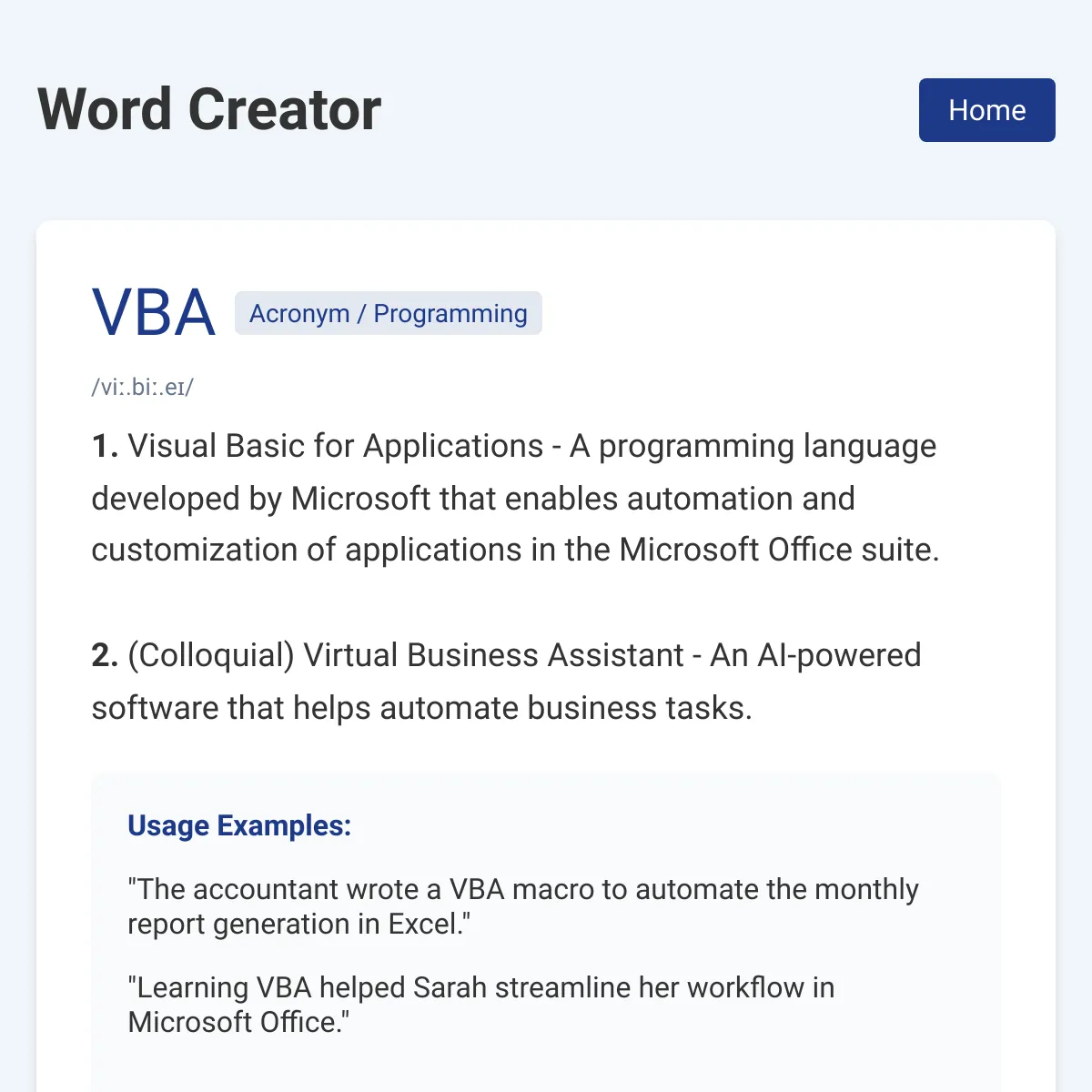Click the first definition number 1.
Image resolution: width=1092 pixels, height=1092 pixels.
coord(105,446)
